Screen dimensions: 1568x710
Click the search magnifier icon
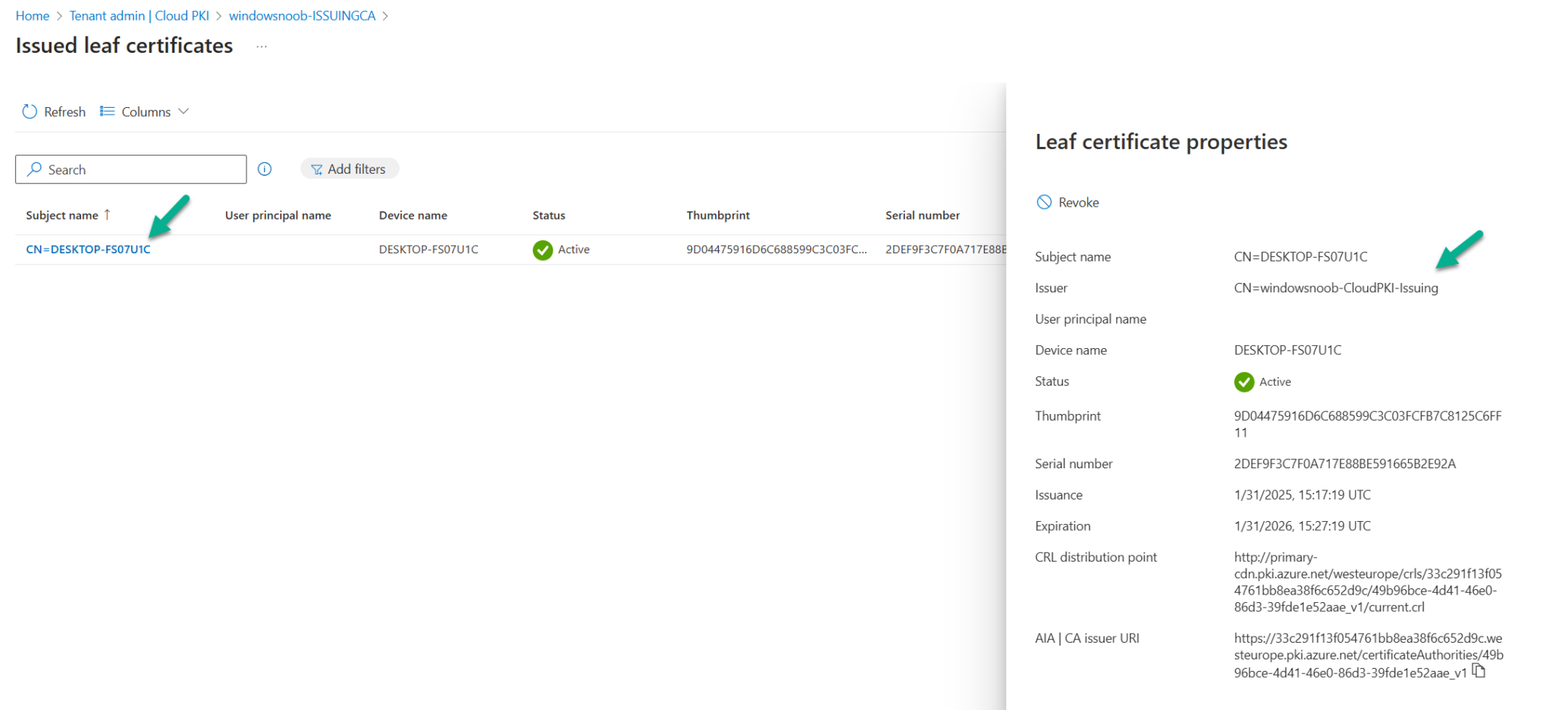34,169
